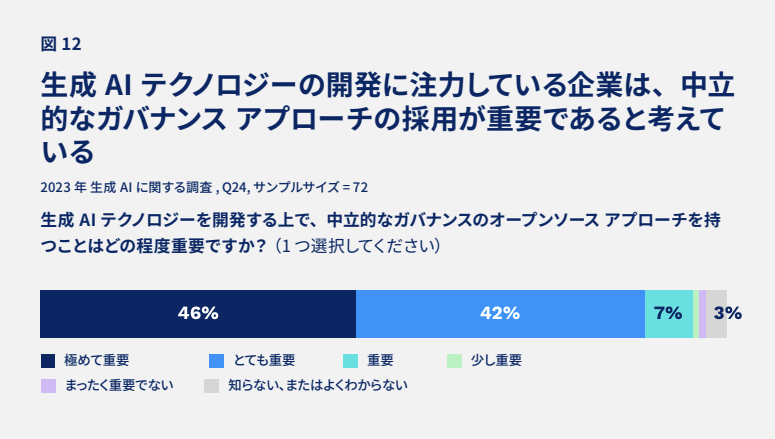775x439 pixels.
Task: Click the light green 少し重要 legend swatch
Action: coord(455,361)
